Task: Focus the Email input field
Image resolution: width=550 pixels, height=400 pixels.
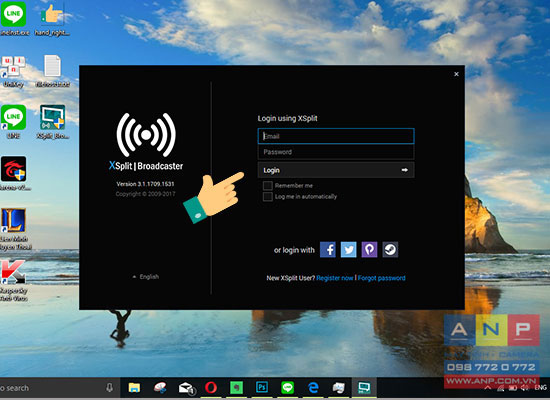Action: 336,136
